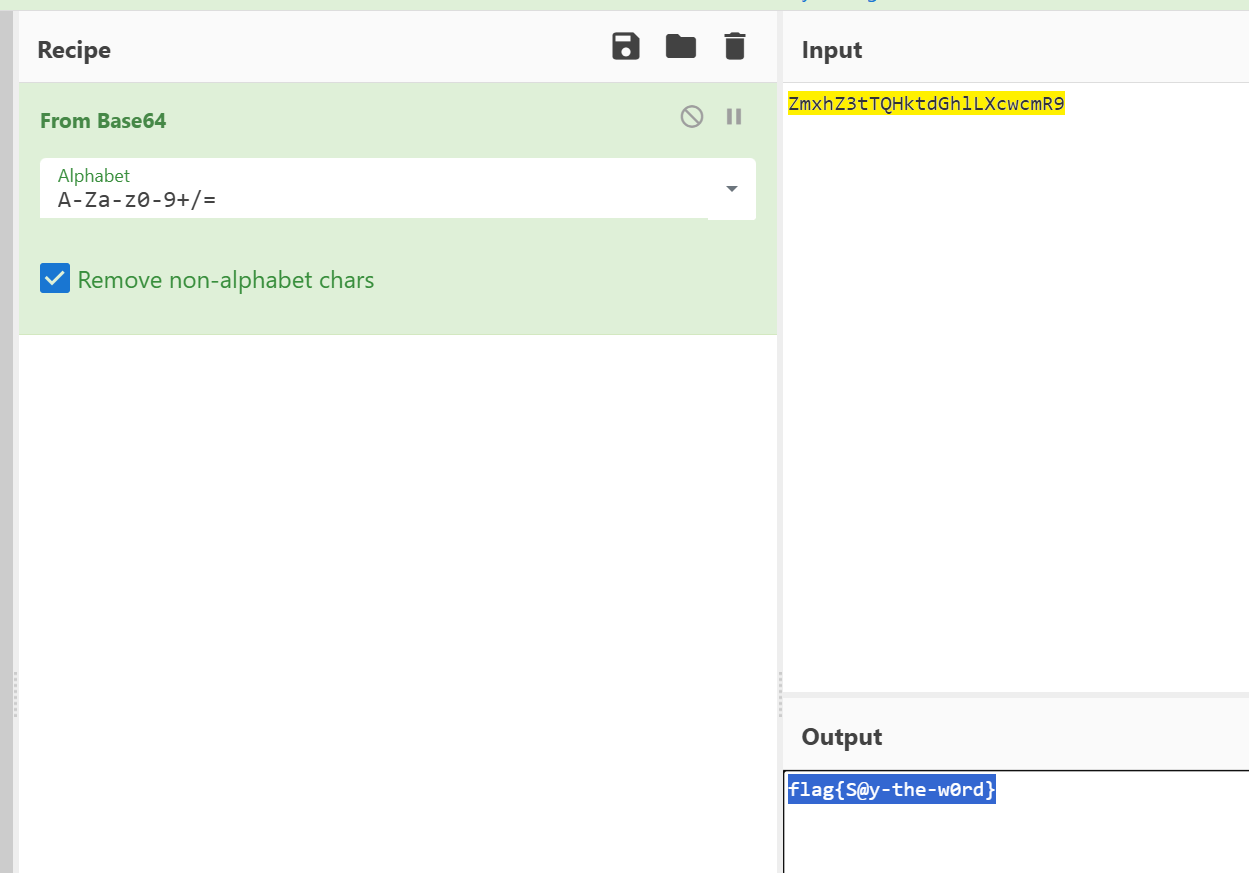This screenshot has width=1249, height=873.
Task: Disable the From Base64 operation
Action: (x=692, y=117)
